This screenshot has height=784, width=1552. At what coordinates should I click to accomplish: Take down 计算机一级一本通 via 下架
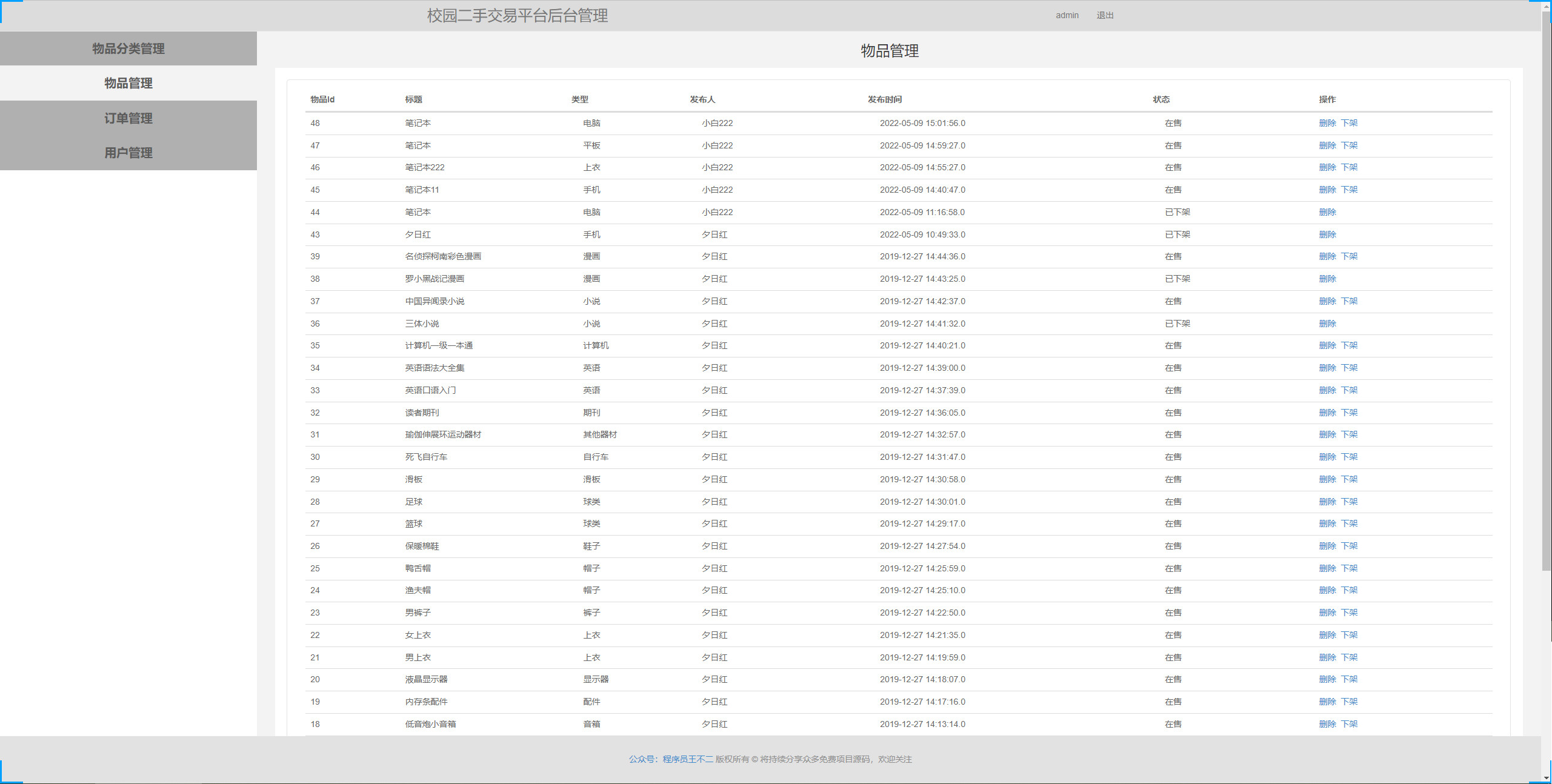[x=1350, y=345]
